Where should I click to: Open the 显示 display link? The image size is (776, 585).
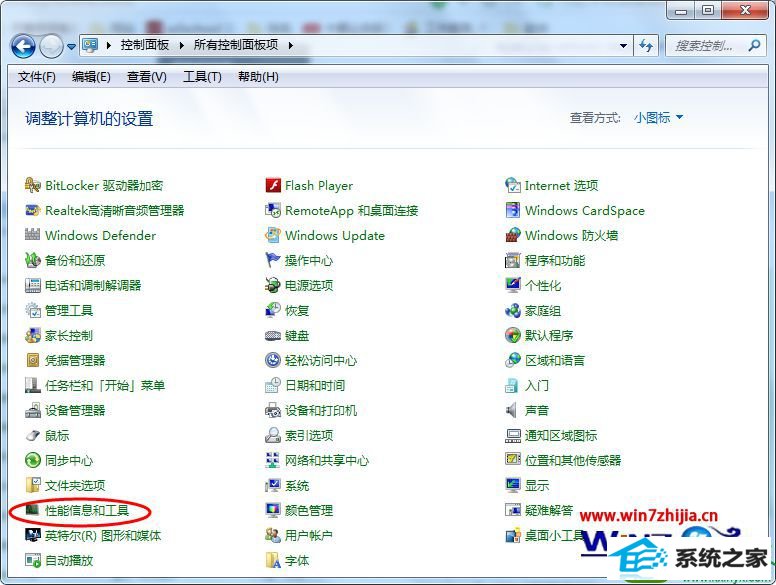[x=537, y=486]
